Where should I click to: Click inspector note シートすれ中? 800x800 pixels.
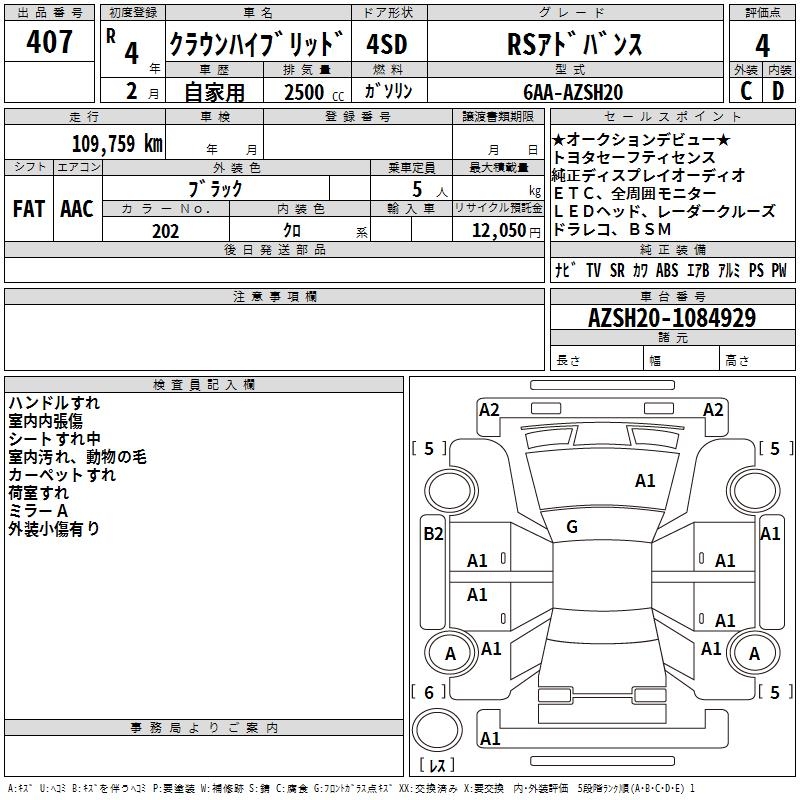pos(55,439)
